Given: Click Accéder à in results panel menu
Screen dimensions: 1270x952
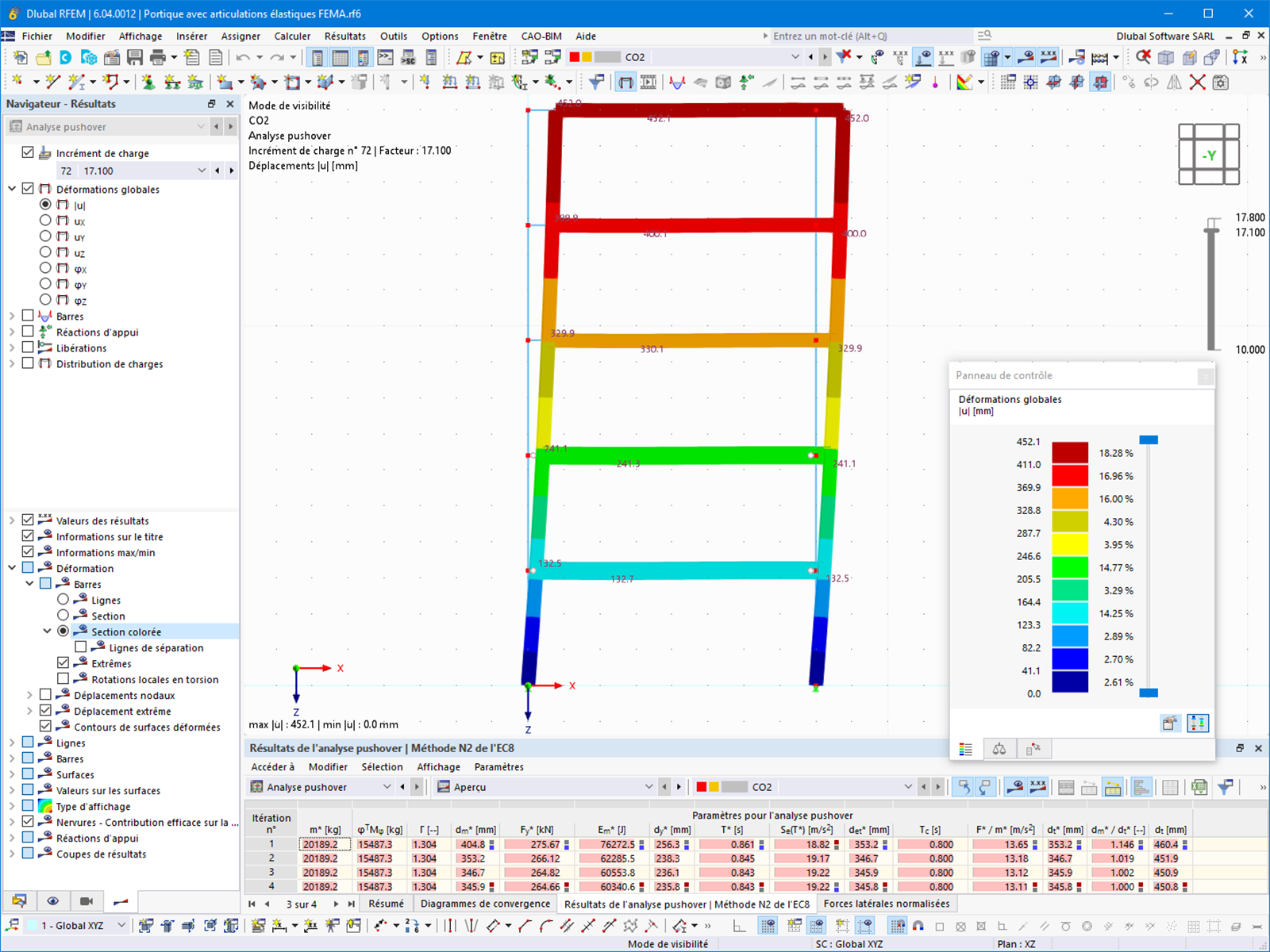Looking at the screenshot, I should (x=272, y=767).
